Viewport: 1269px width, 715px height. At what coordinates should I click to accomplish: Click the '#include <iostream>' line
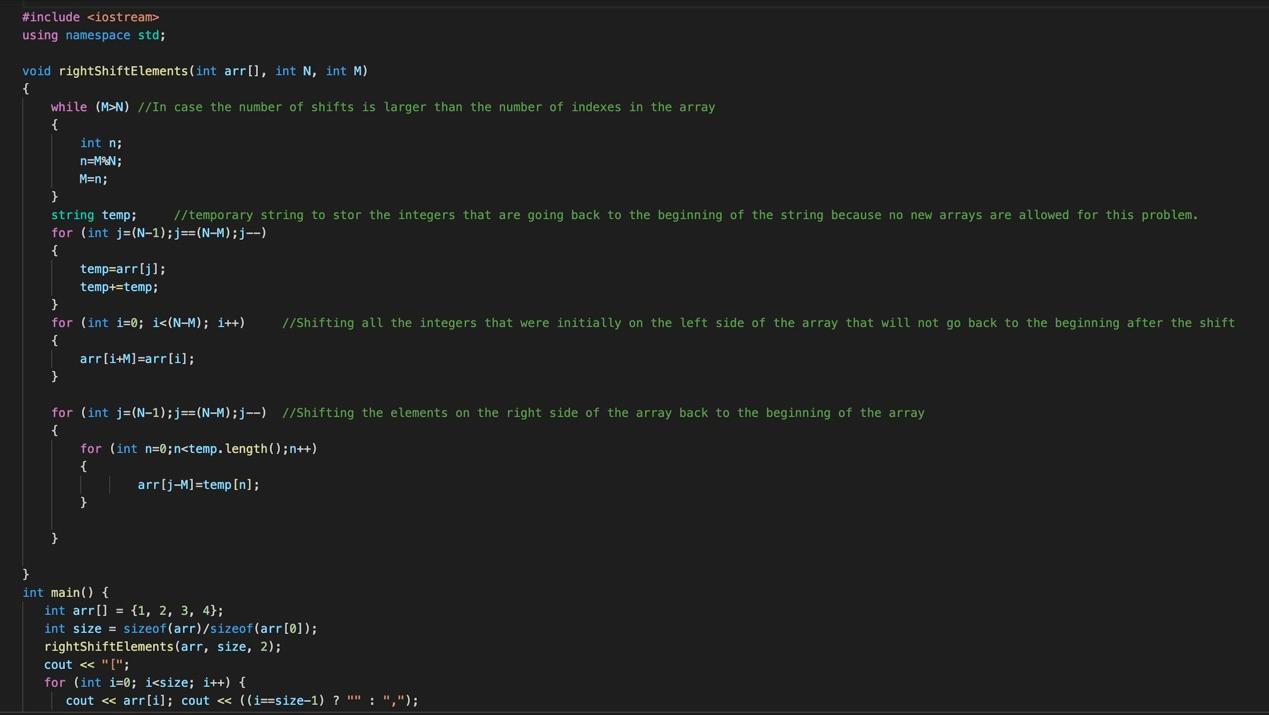[x=91, y=17]
